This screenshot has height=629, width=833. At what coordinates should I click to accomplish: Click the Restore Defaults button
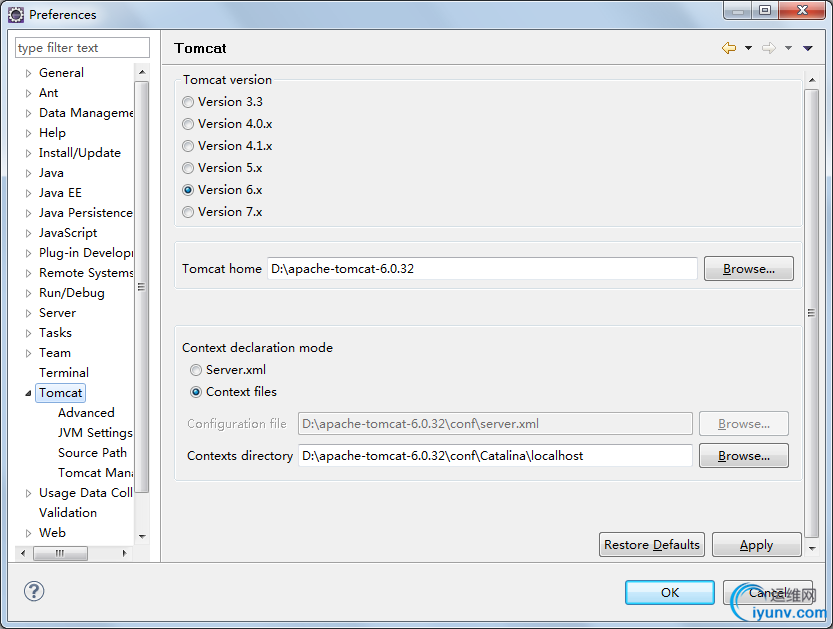pos(652,545)
